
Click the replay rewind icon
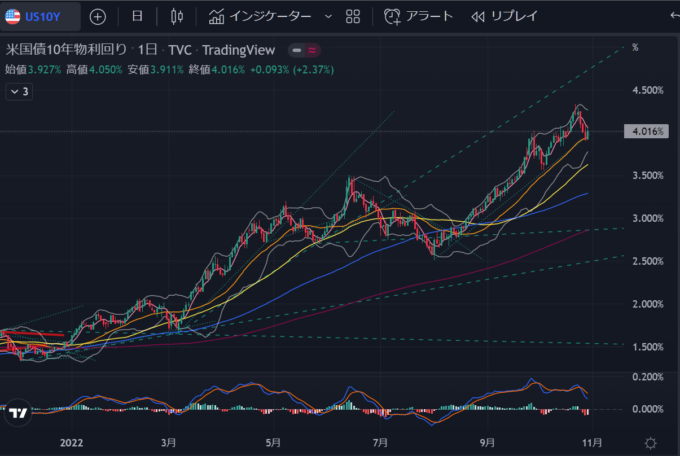coord(478,17)
